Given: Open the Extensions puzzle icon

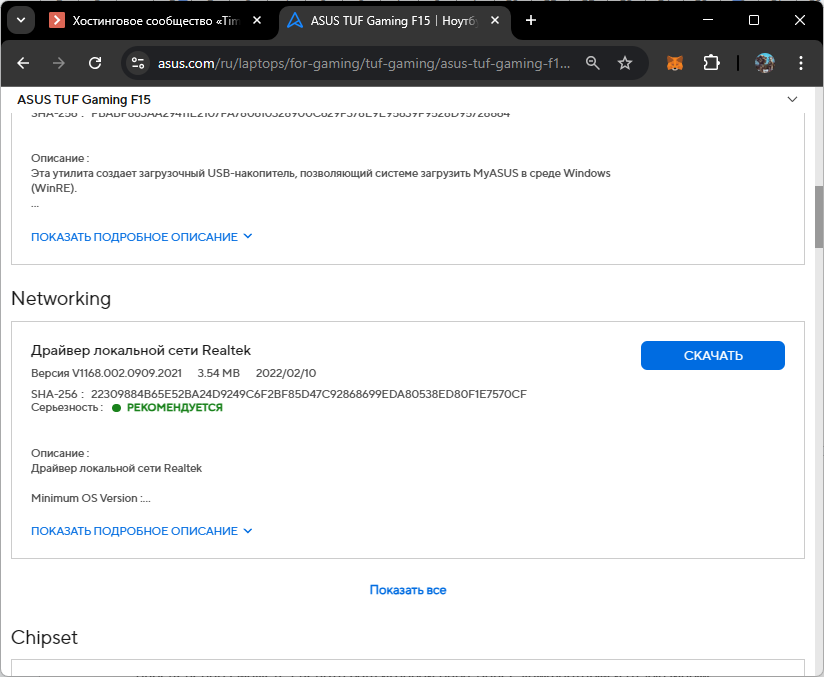Looking at the screenshot, I should pos(711,63).
